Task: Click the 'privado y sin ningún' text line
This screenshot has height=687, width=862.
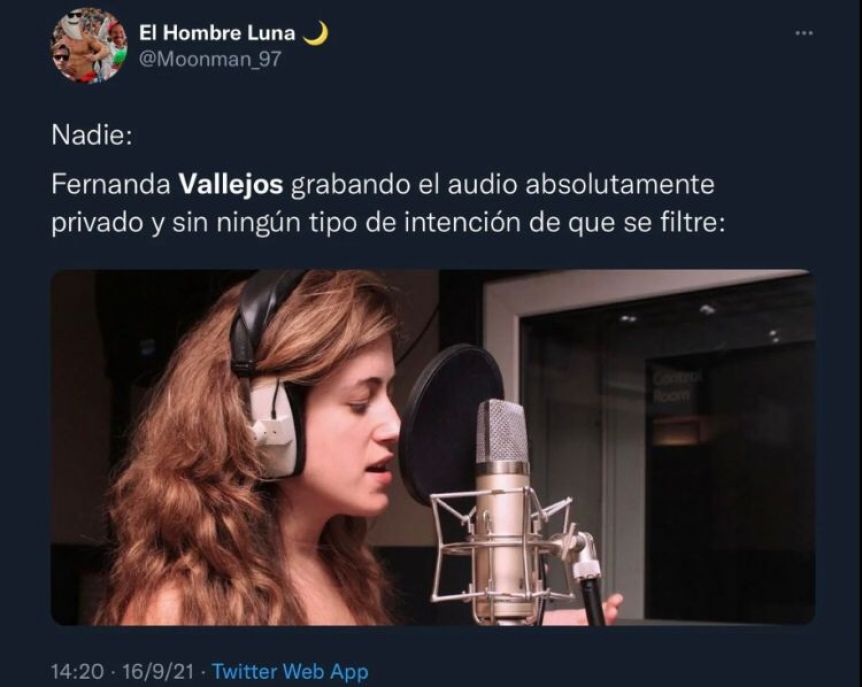Action: click(388, 223)
